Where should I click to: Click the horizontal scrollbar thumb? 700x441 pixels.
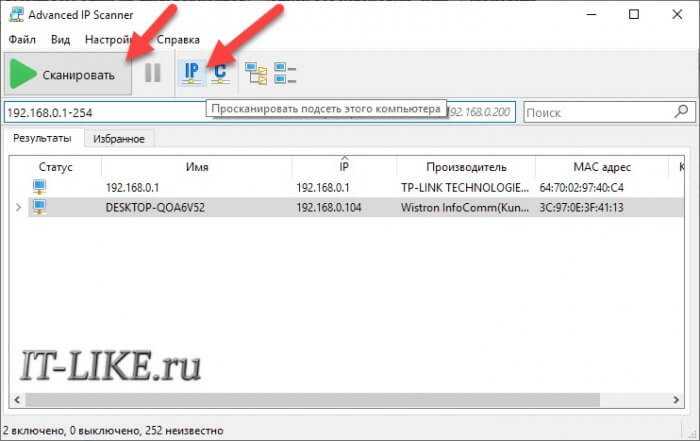pos(312,400)
